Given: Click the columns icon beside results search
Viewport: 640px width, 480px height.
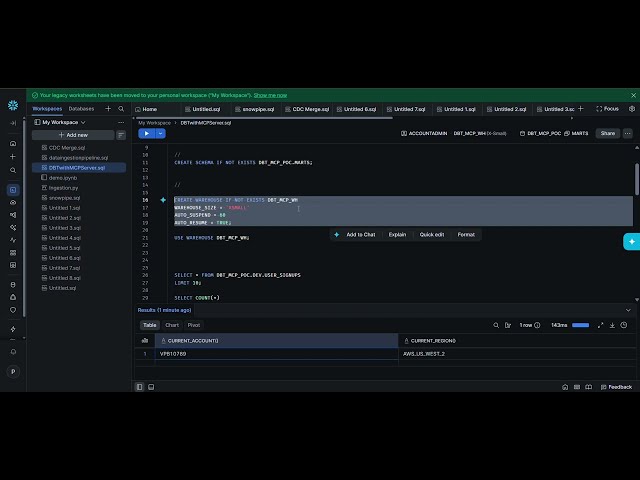Looking at the screenshot, I should 508,325.
